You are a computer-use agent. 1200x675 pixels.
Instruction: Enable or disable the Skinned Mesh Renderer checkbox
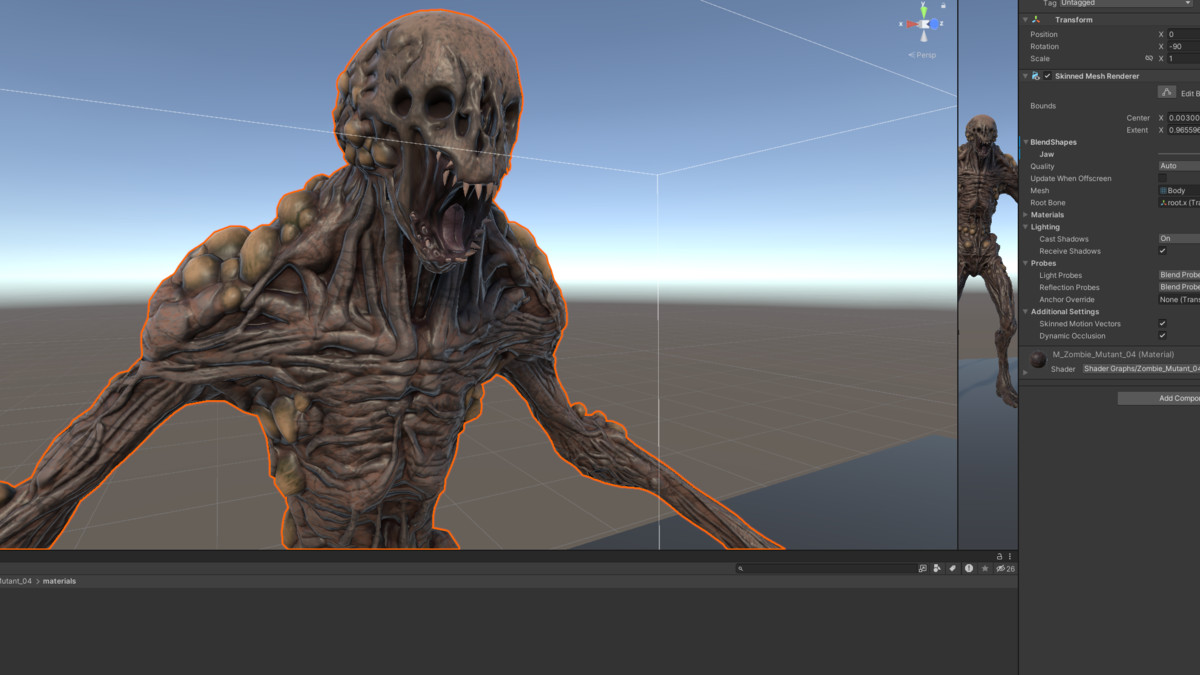point(1048,76)
